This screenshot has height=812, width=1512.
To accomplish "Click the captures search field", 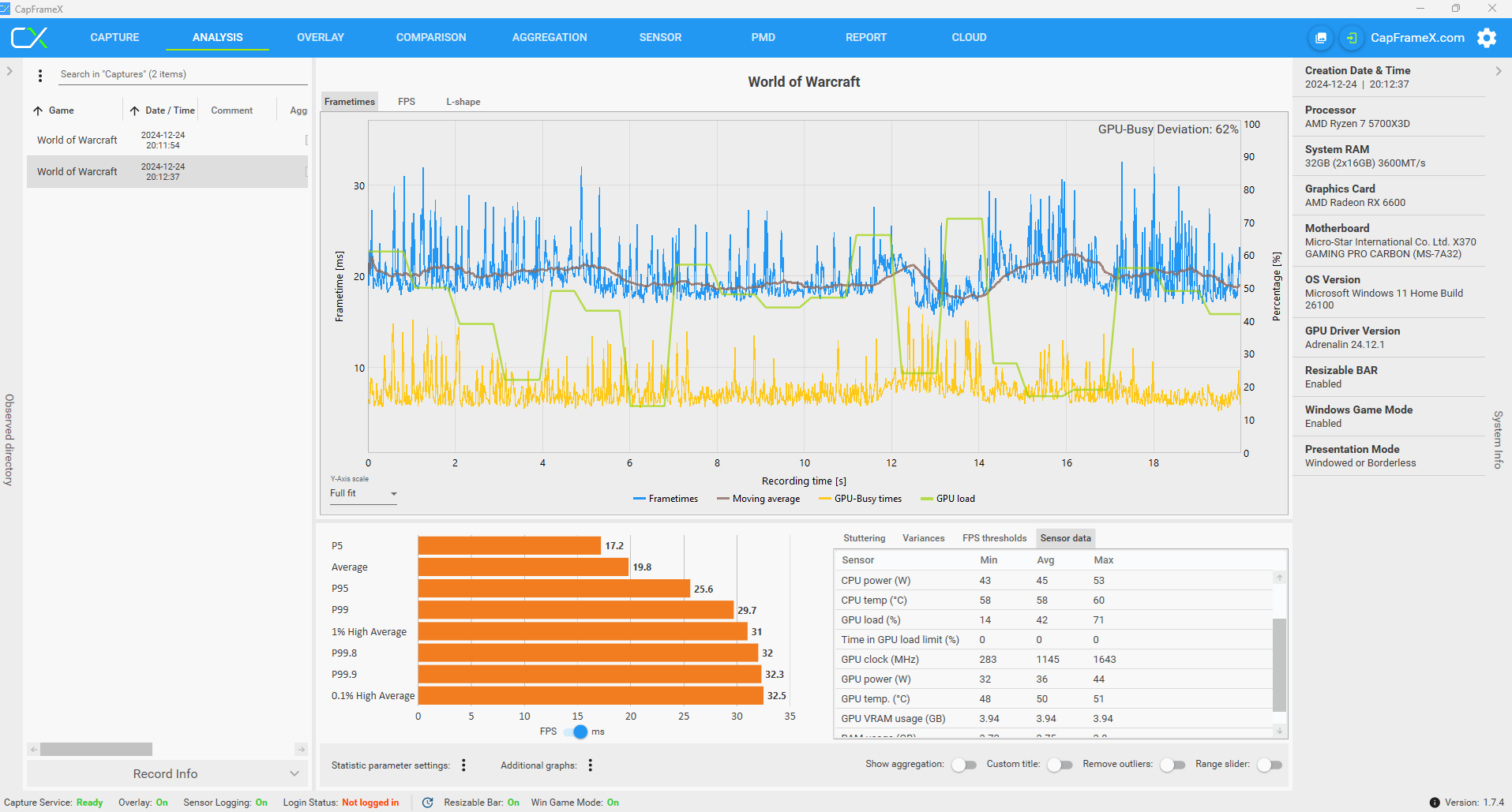I will tap(183, 74).
